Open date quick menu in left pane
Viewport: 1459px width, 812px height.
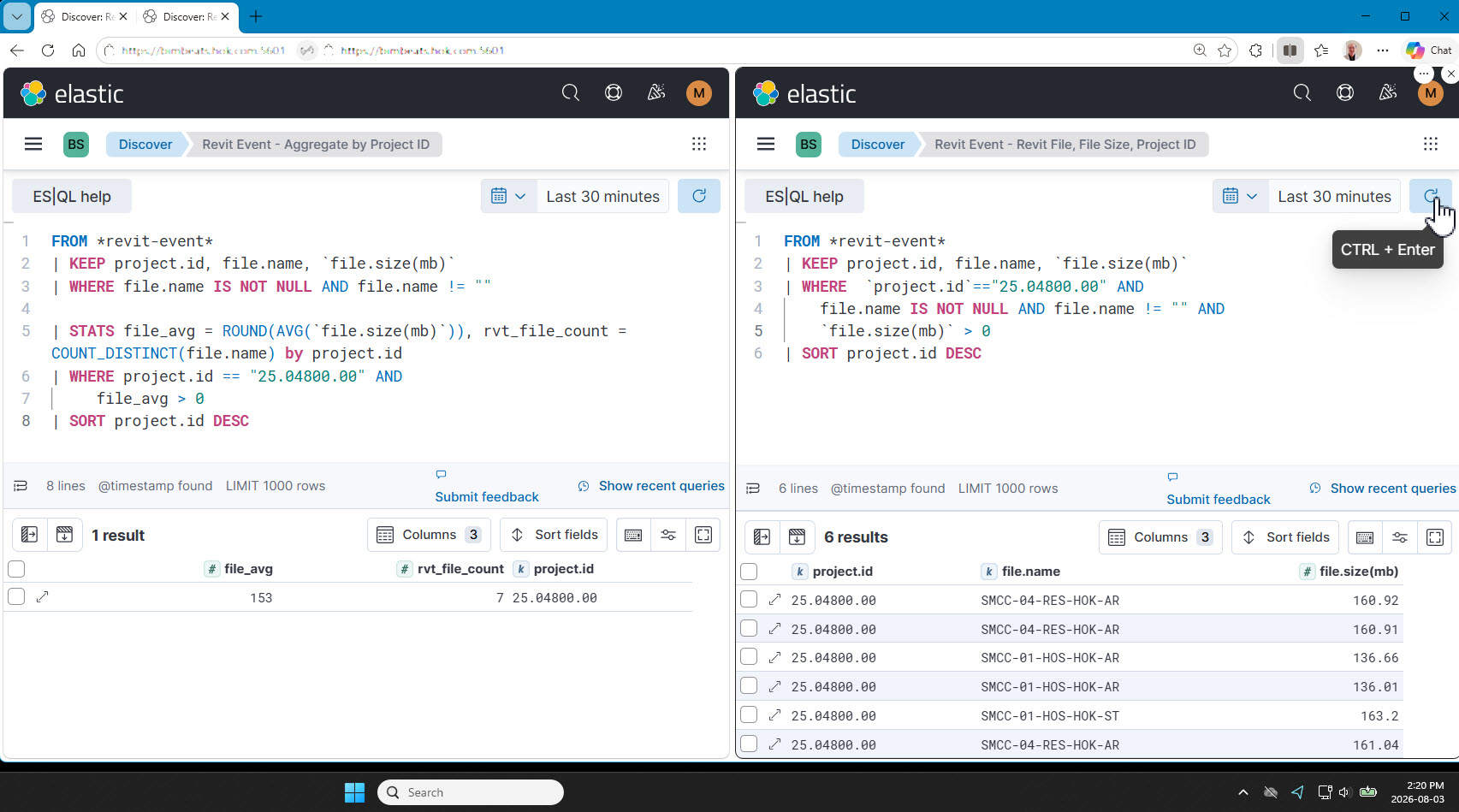tap(508, 196)
